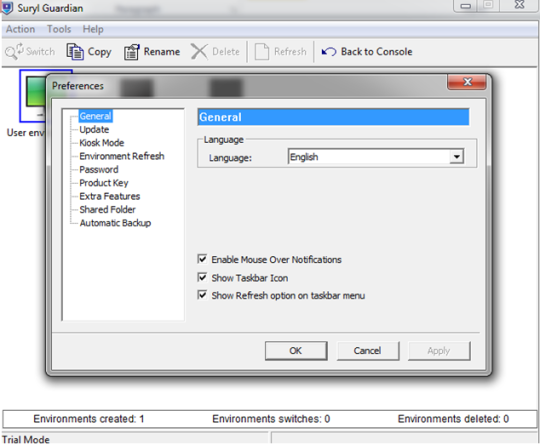
Task: Toggle Show Refresh option on taskbar menu
Action: (202, 295)
